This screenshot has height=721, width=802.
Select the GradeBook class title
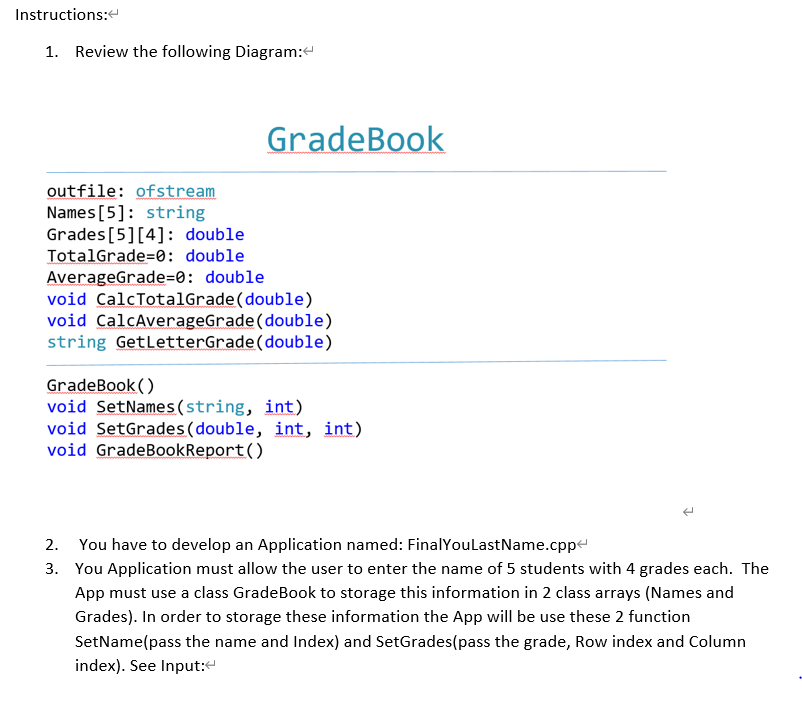tap(355, 139)
